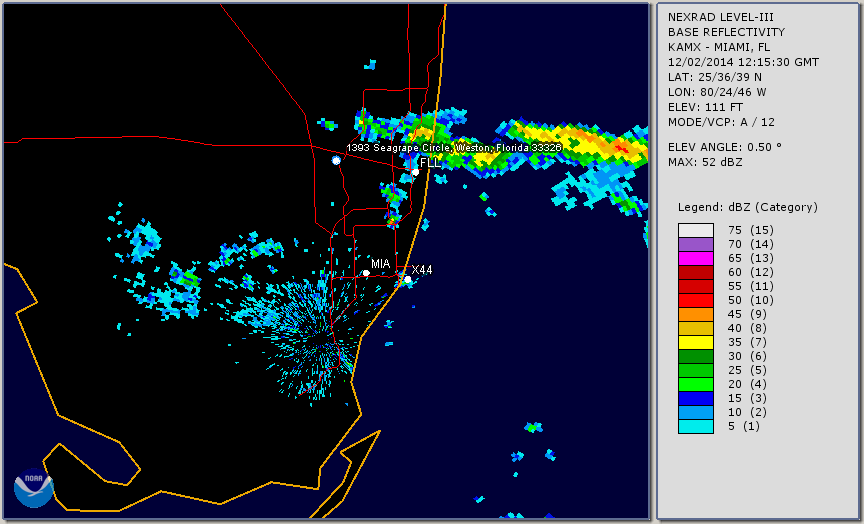Select the 70 dBZ purple legend swatch
864x524 pixels.
click(x=695, y=244)
